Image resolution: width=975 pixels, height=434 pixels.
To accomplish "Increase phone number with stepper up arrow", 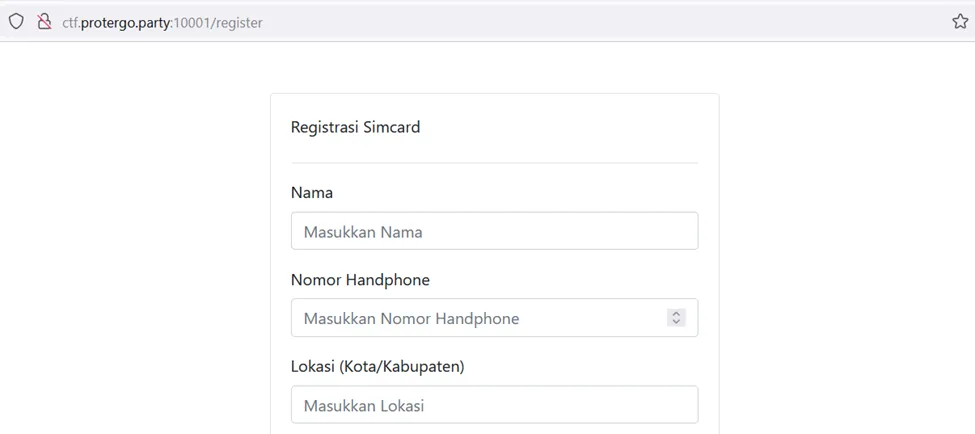I will point(676,313).
